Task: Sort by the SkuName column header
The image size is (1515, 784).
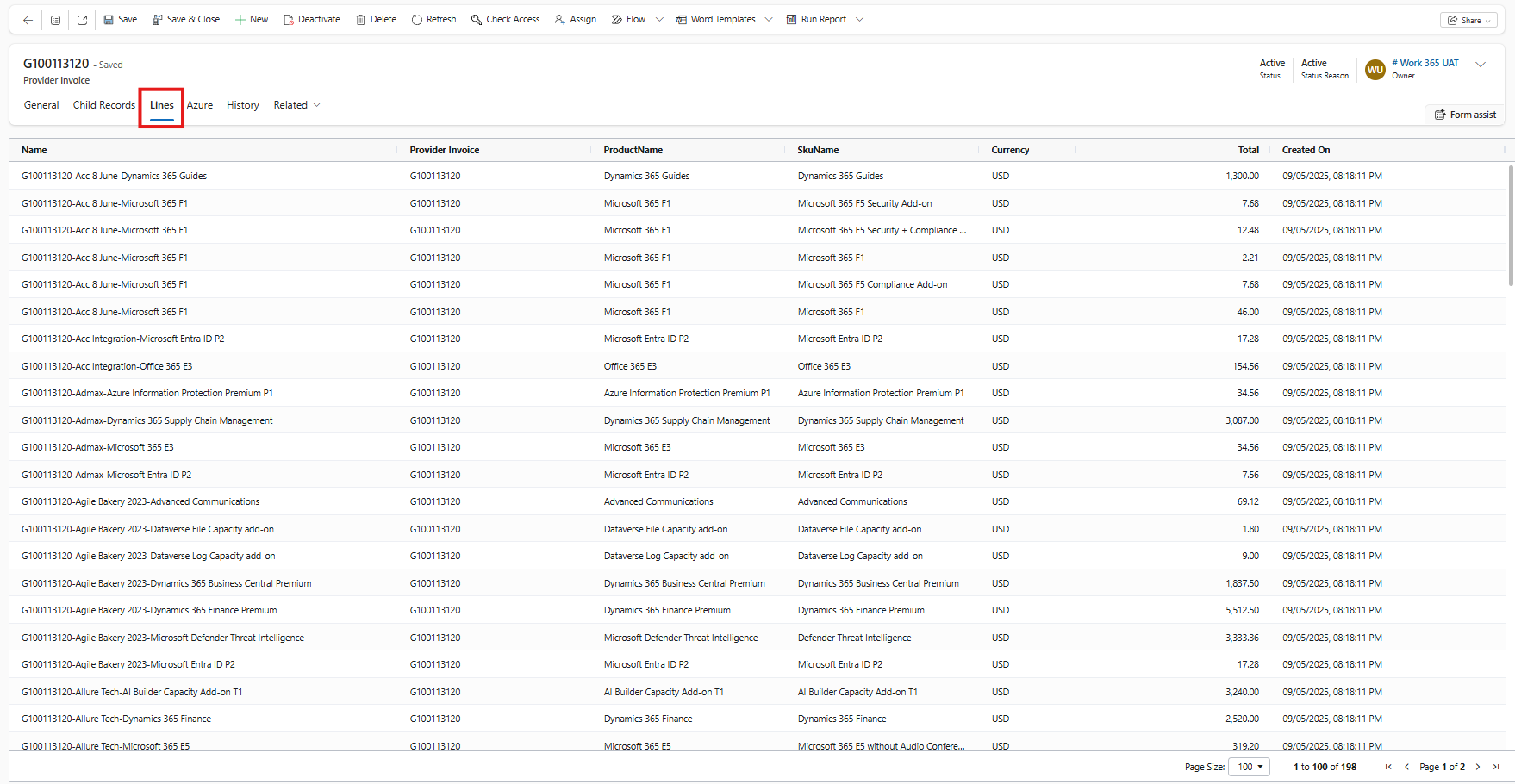Action: pos(818,150)
